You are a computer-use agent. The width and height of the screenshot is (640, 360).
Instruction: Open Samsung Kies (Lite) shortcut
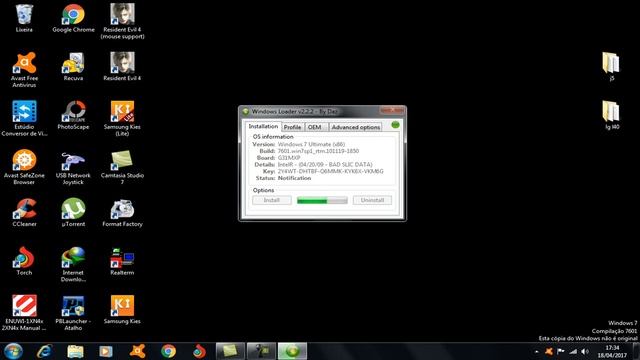[122, 118]
